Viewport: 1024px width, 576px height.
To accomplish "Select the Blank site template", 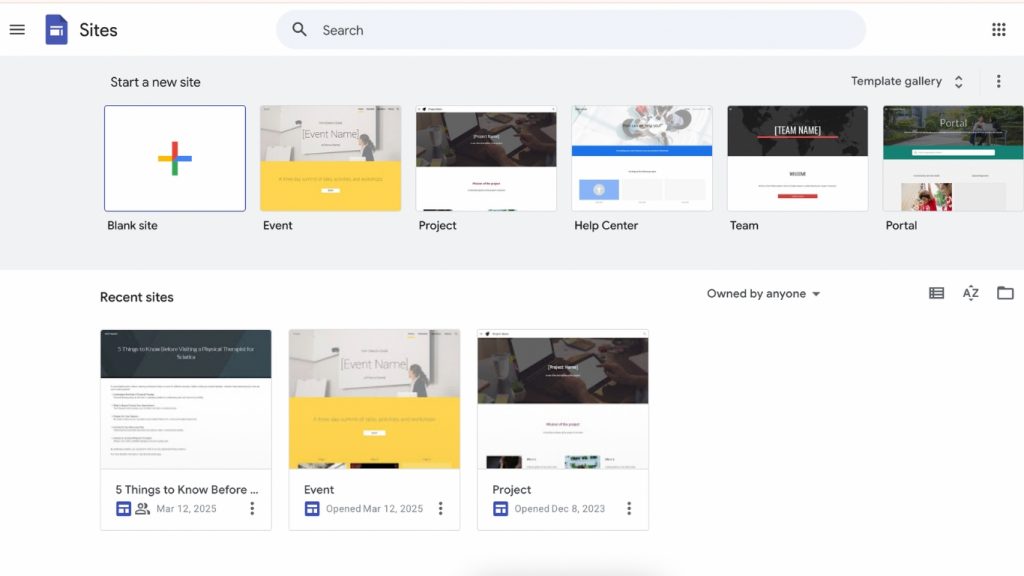I will 175,160.
